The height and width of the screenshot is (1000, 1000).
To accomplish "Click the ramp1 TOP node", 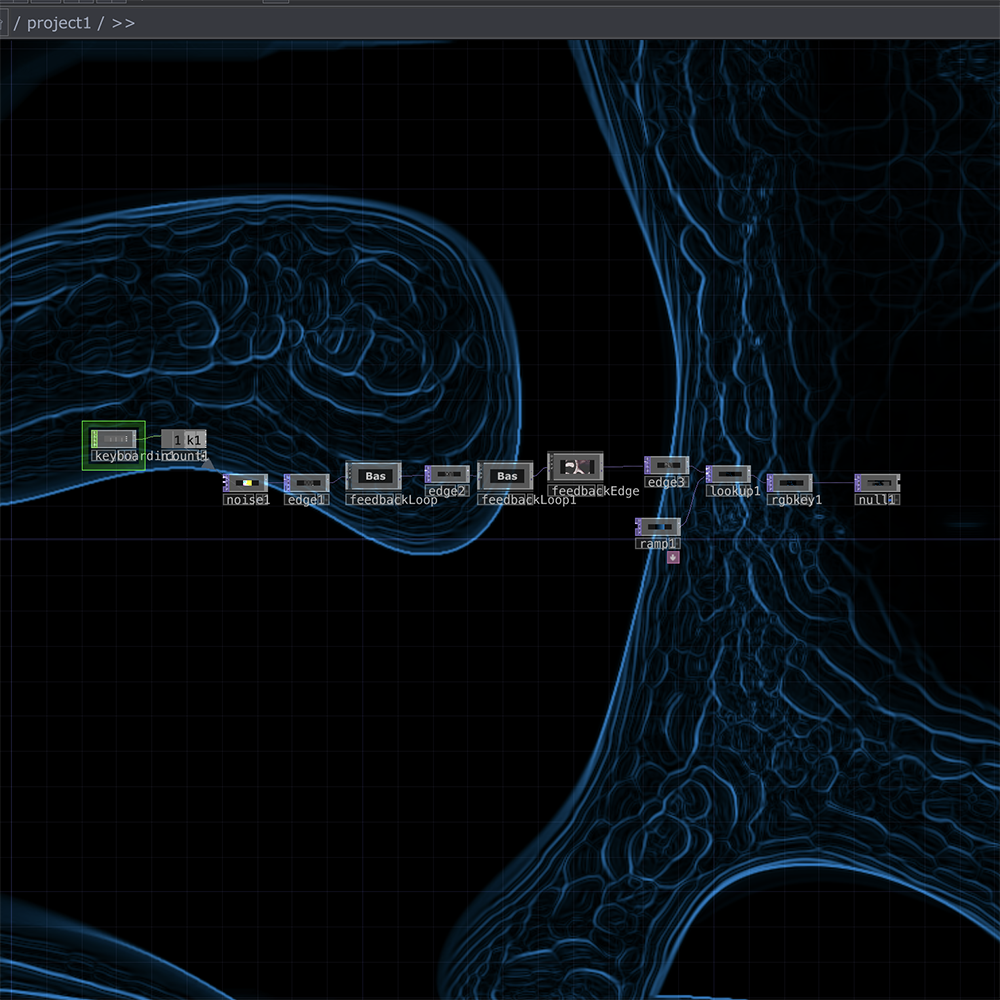I will [660, 526].
